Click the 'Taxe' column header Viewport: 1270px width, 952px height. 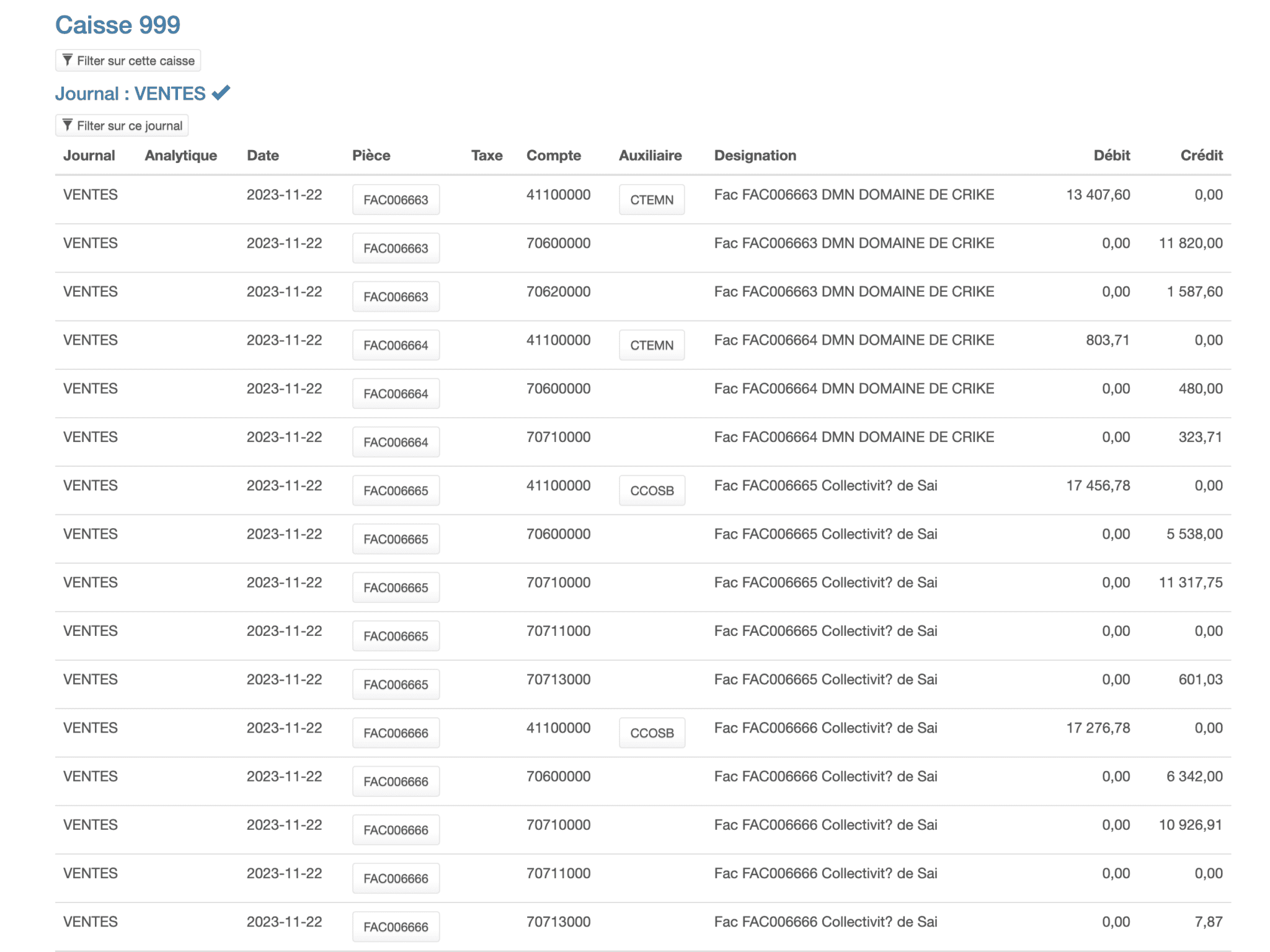tap(487, 156)
